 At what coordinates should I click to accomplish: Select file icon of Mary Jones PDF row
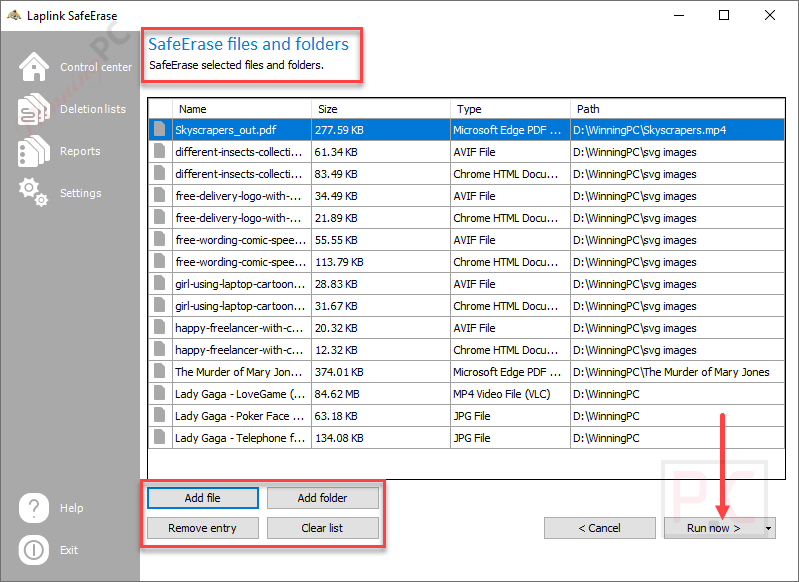click(160, 372)
